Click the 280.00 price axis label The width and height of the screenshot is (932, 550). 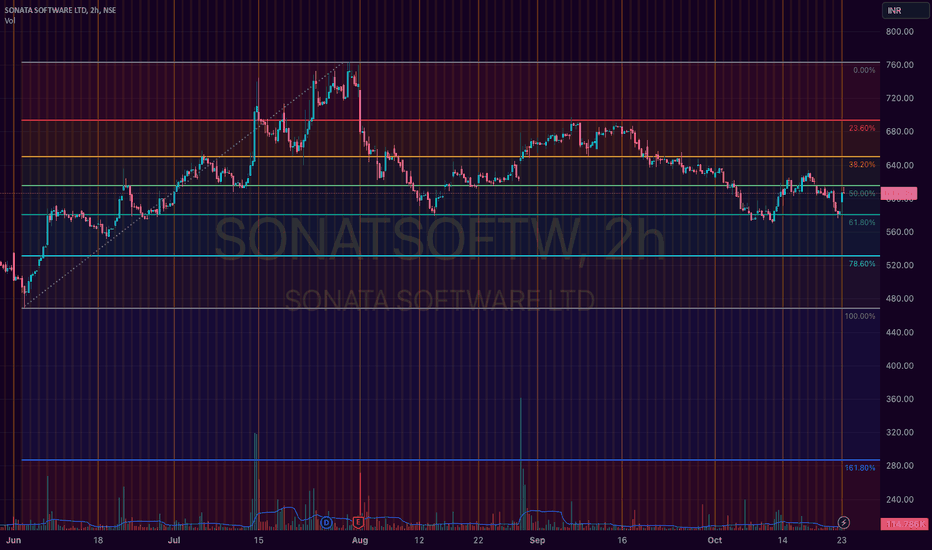[899, 466]
